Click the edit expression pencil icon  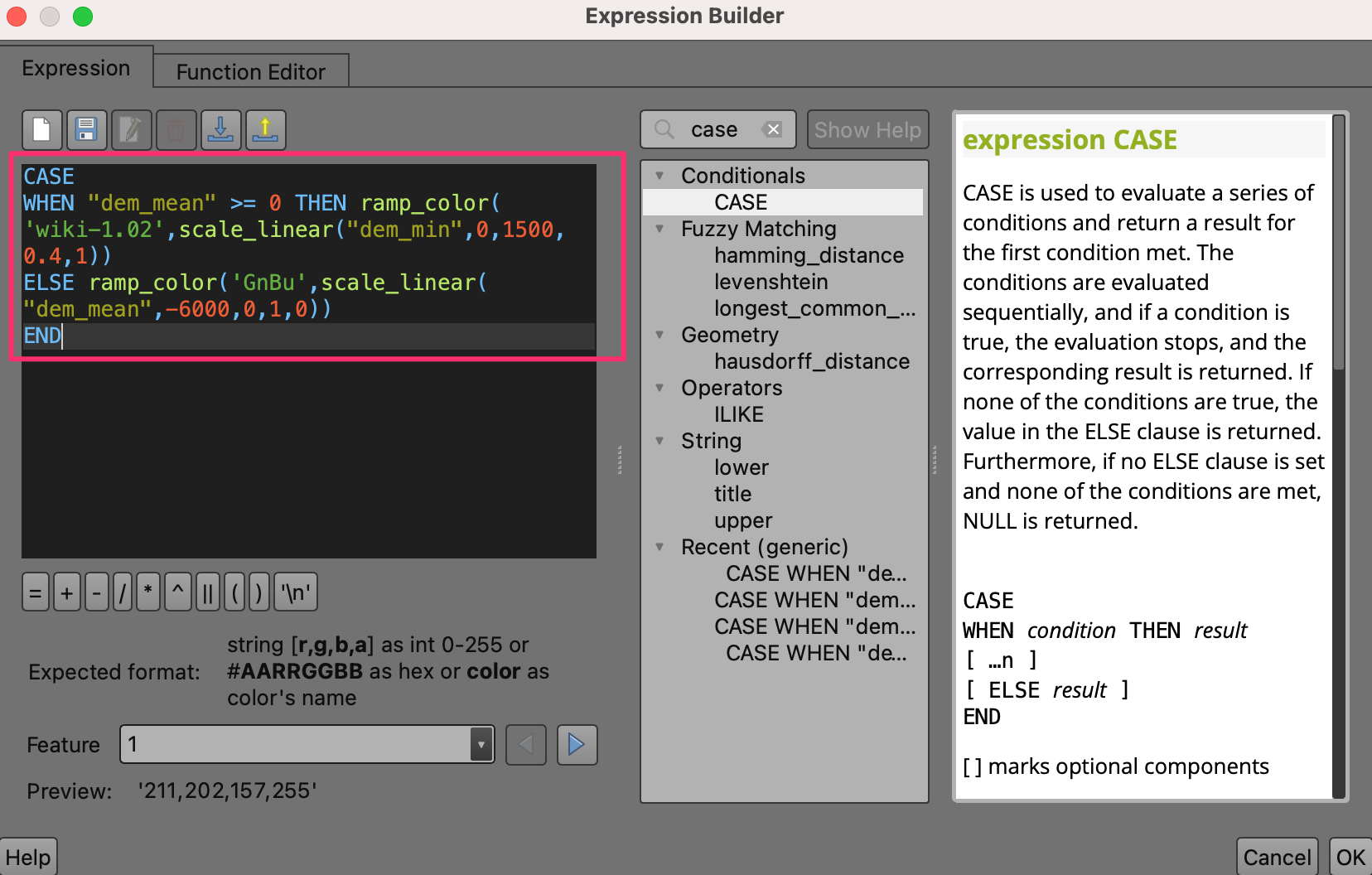(x=131, y=130)
